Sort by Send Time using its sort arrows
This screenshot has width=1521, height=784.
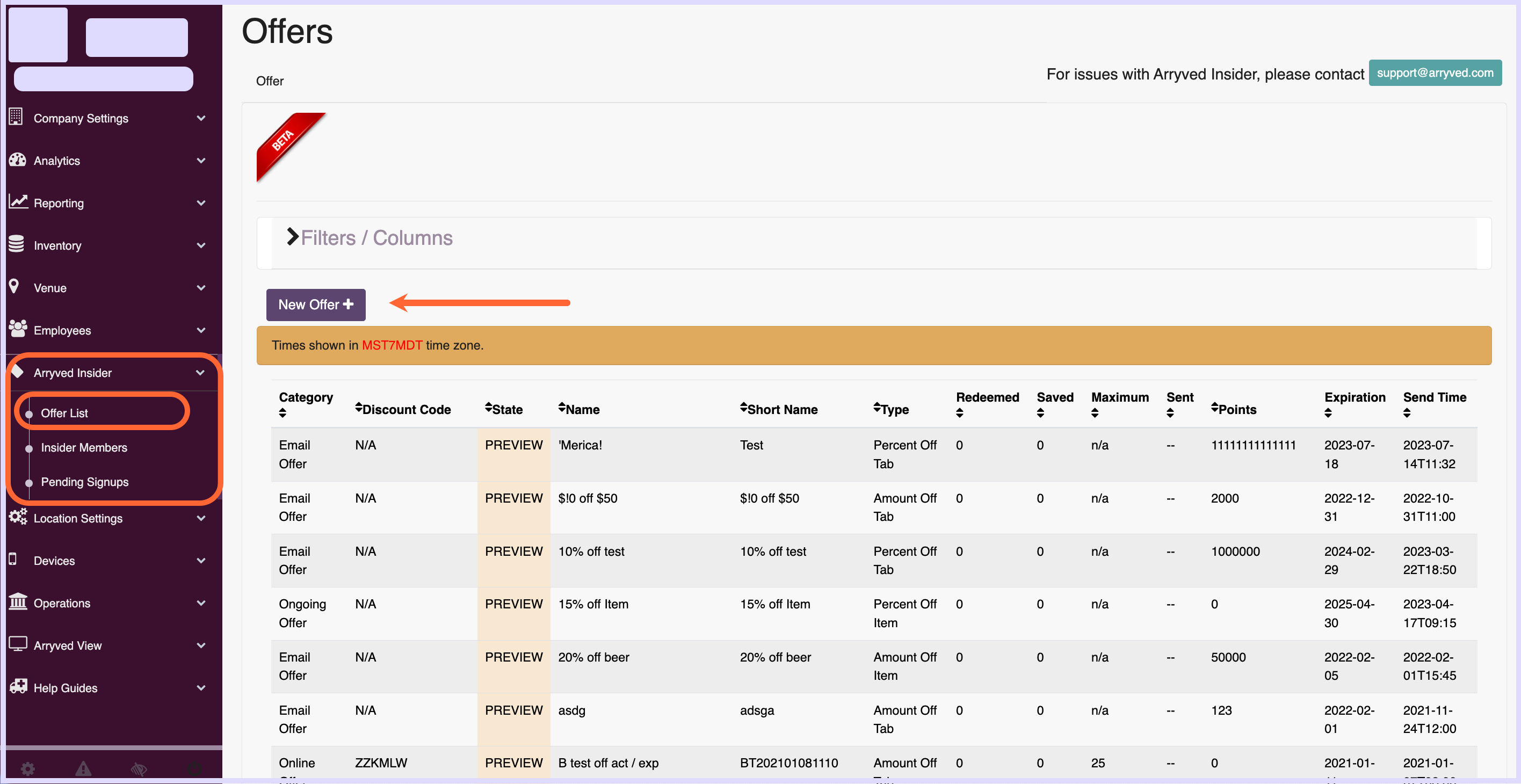click(x=1407, y=413)
